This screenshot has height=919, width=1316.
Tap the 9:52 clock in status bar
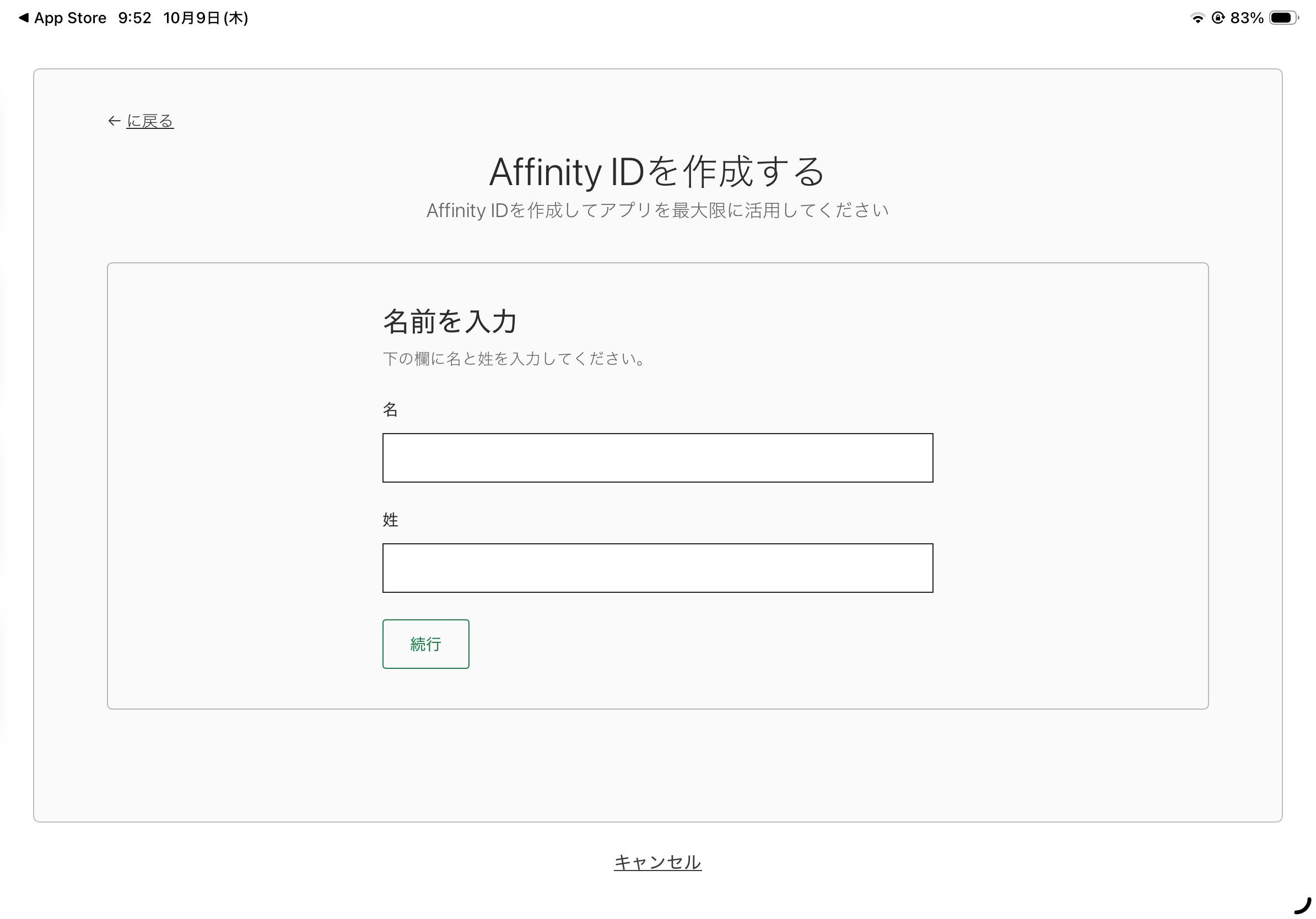(134, 18)
